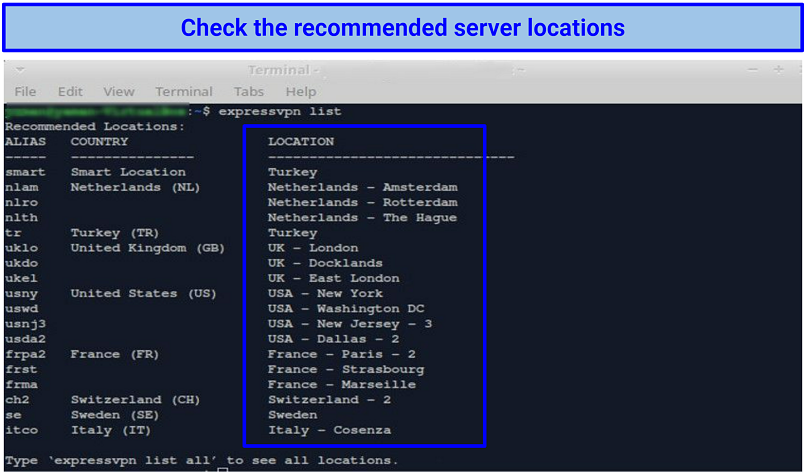Click the 'tr' alias
Screen dimensions: 806x475
click(13, 233)
